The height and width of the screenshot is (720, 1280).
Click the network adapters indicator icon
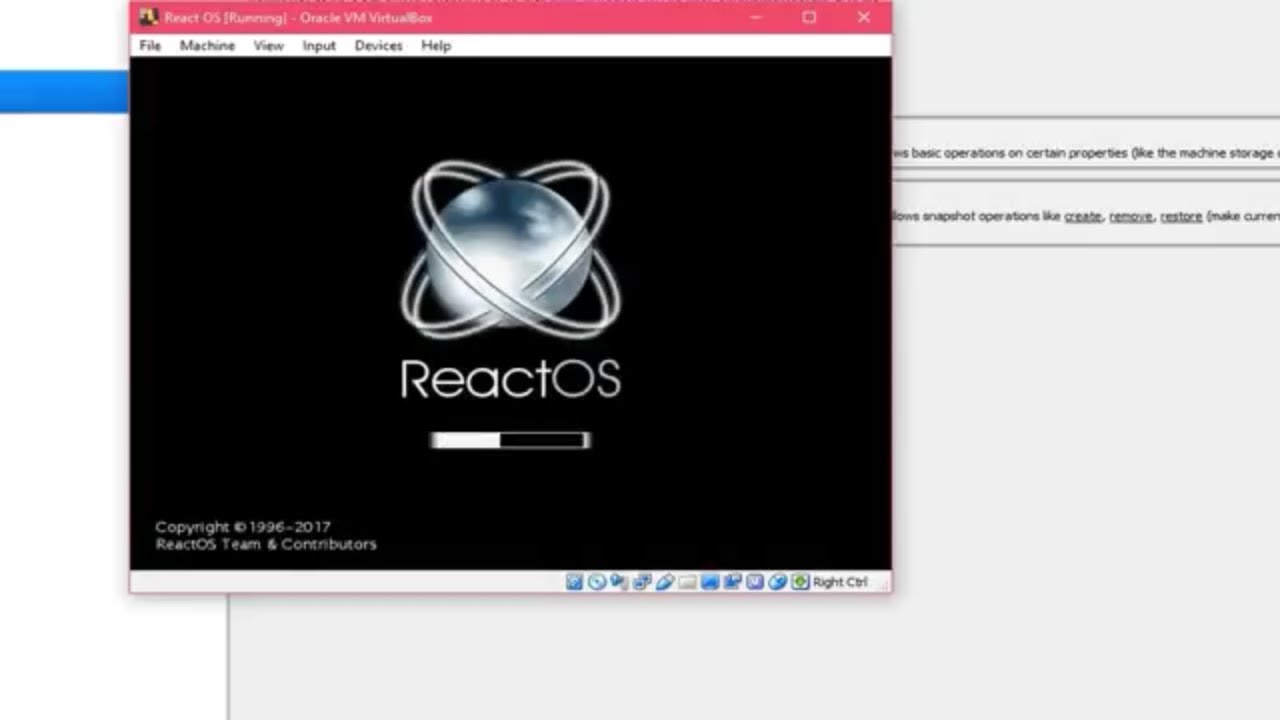(642, 582)
